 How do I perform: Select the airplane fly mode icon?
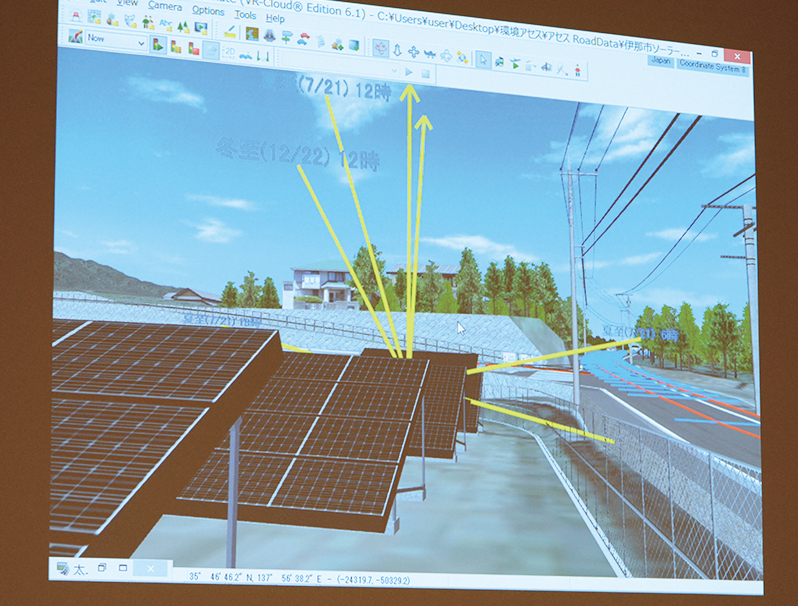point(430,53)
